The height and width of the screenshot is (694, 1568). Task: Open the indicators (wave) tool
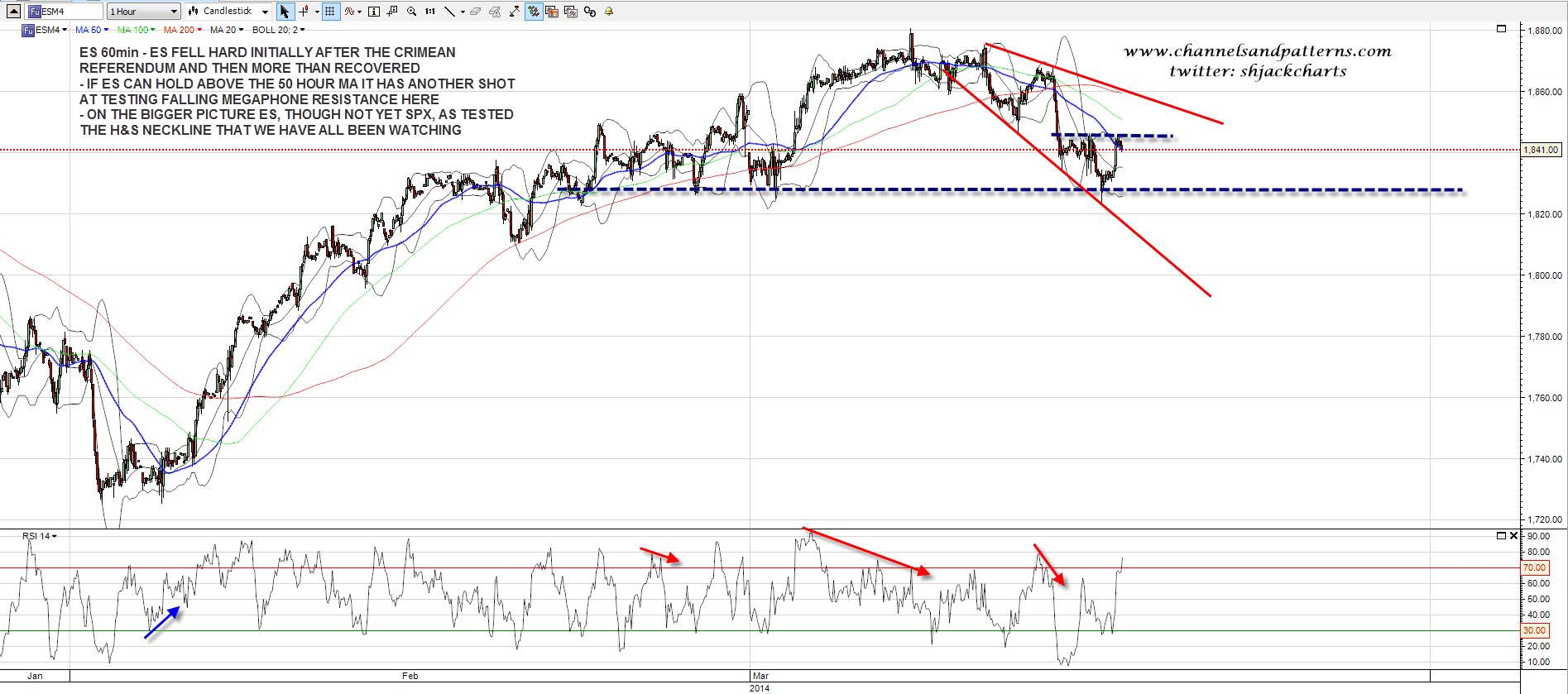(x=350, y=12)
